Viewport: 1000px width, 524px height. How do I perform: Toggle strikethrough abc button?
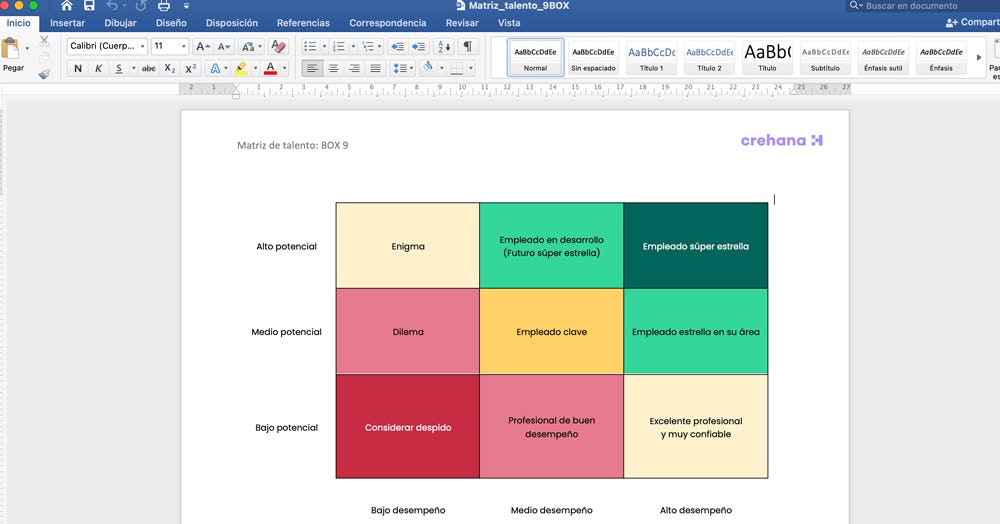[149, 68]
